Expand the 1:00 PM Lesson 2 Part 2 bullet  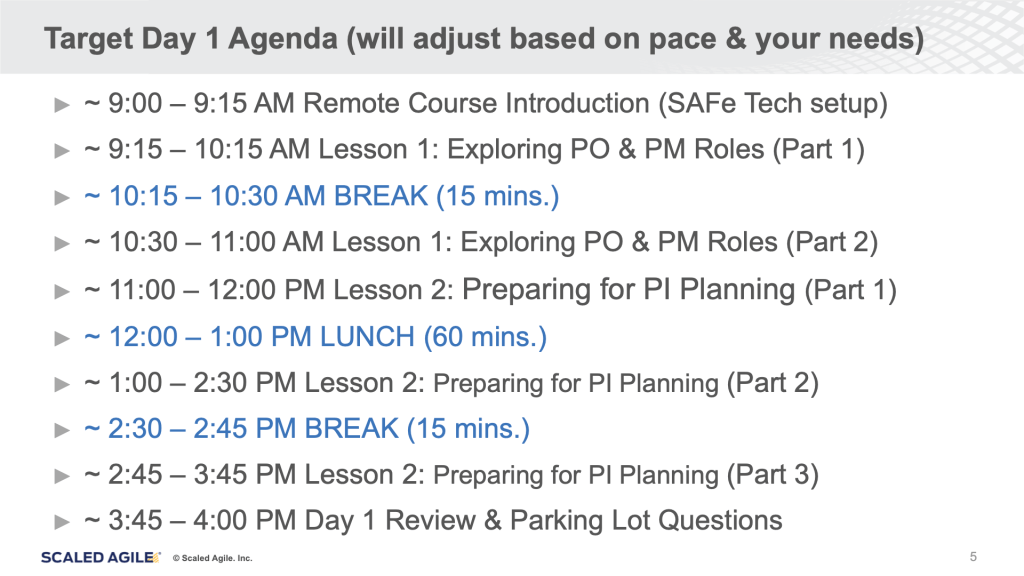62,384
